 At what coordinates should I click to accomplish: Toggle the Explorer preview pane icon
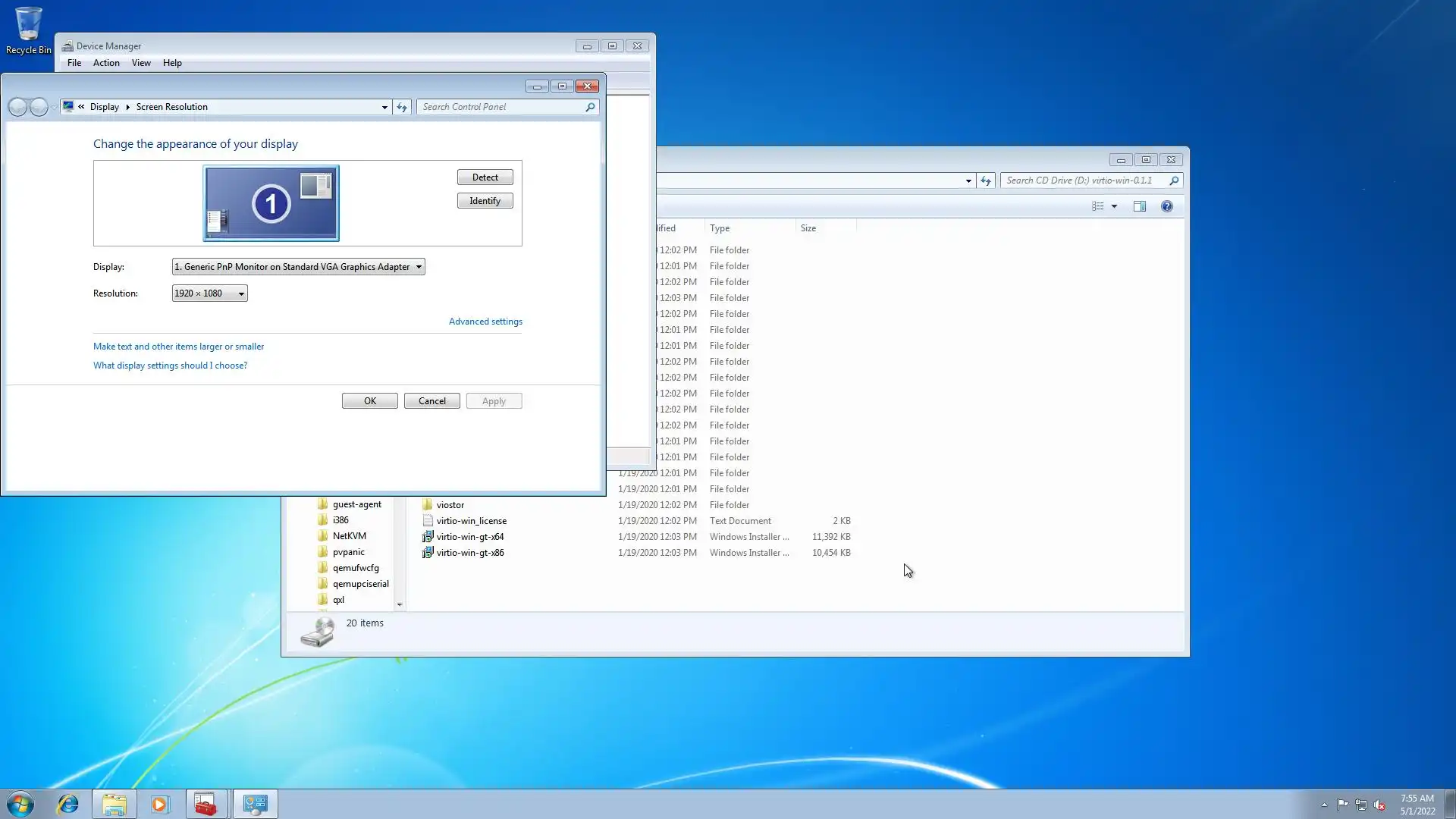1139,206
